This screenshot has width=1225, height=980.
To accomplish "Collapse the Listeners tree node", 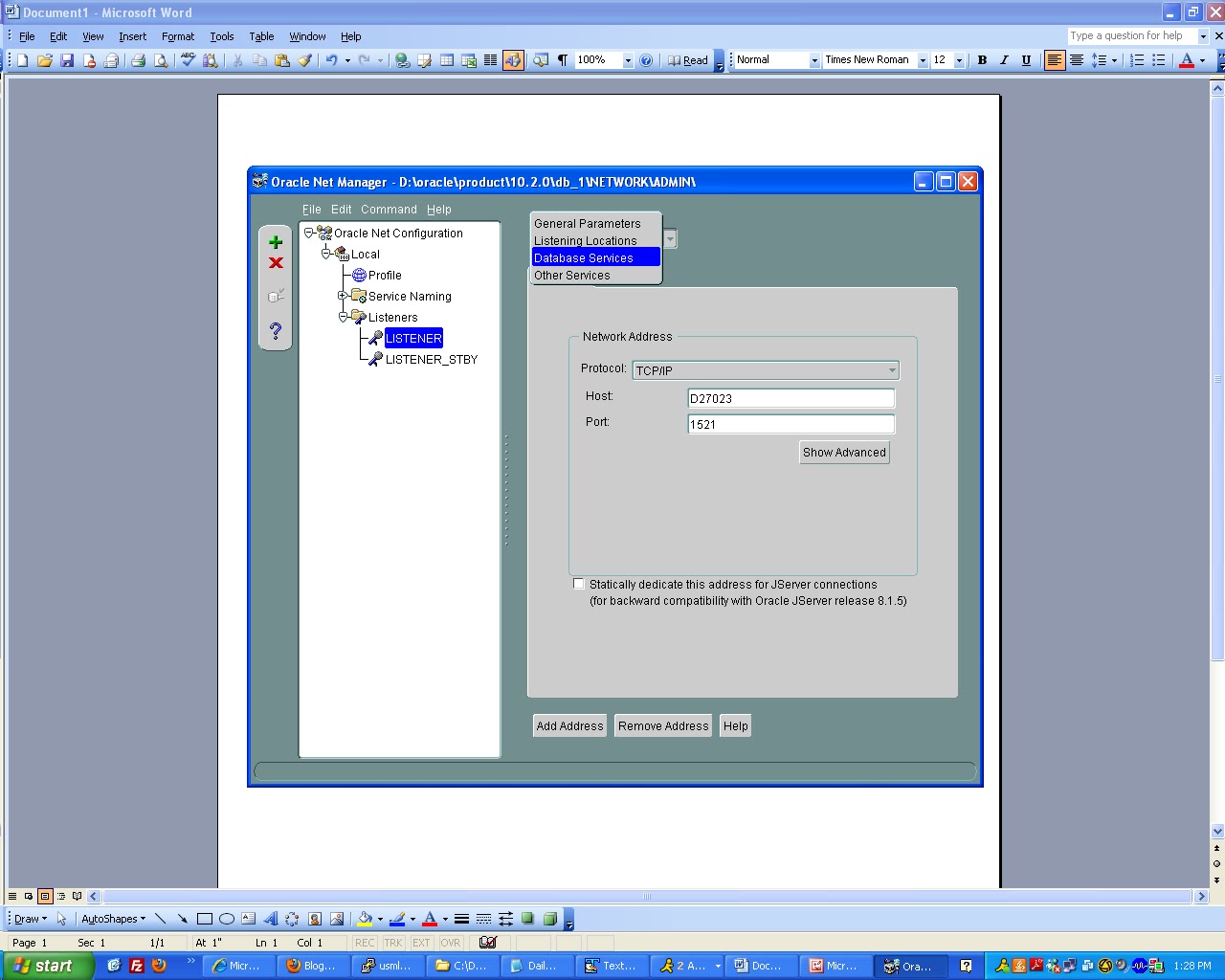I will tap(343, 317).
